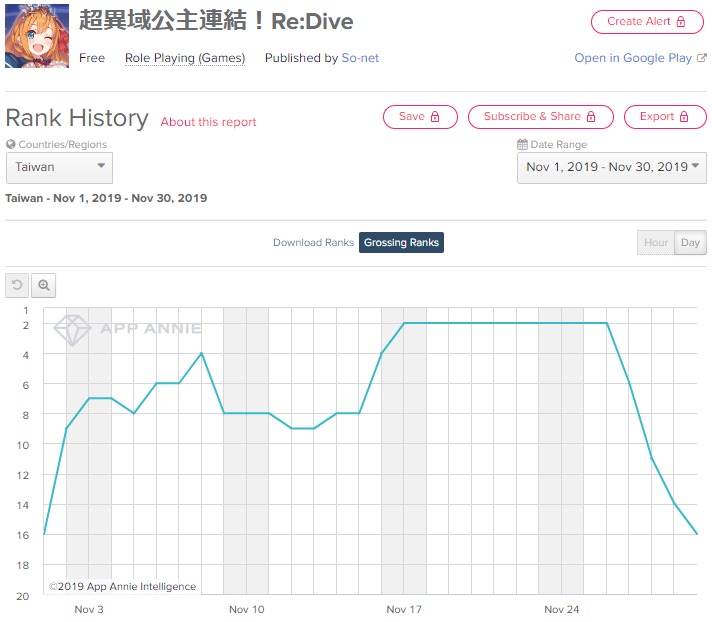Click the globe icon beside Countries/Regions
This screenshot has width=712, height=622.
pyautogui.click(x=11, y=144)
